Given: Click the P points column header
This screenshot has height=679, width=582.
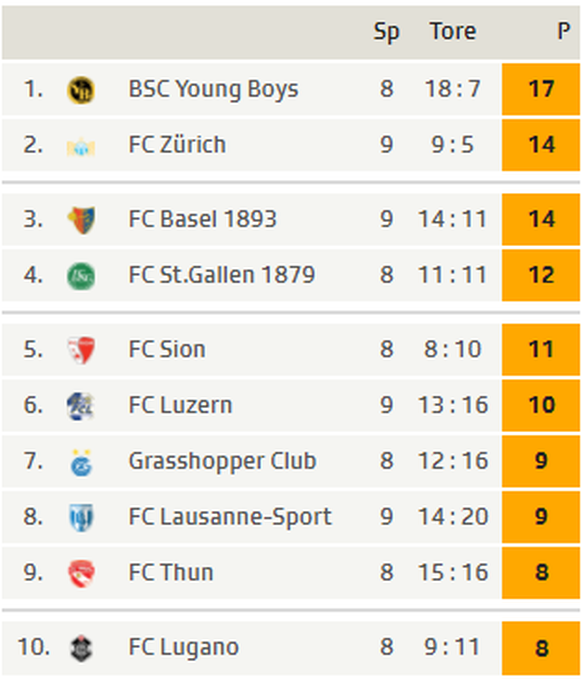Looking at the screenshot, I should pyautogui.click(x=563, y=31).
